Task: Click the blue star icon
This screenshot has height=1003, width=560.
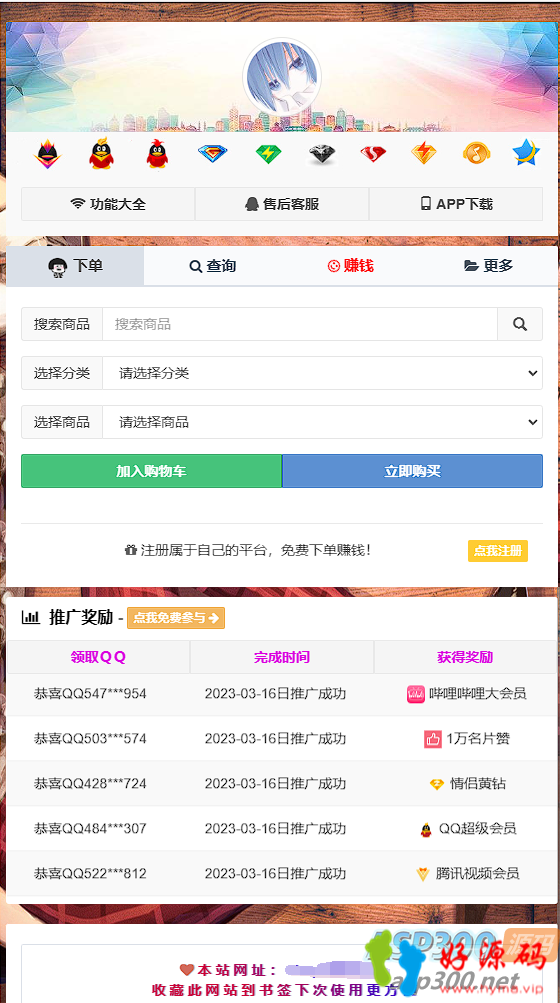Action: point(527,153)
